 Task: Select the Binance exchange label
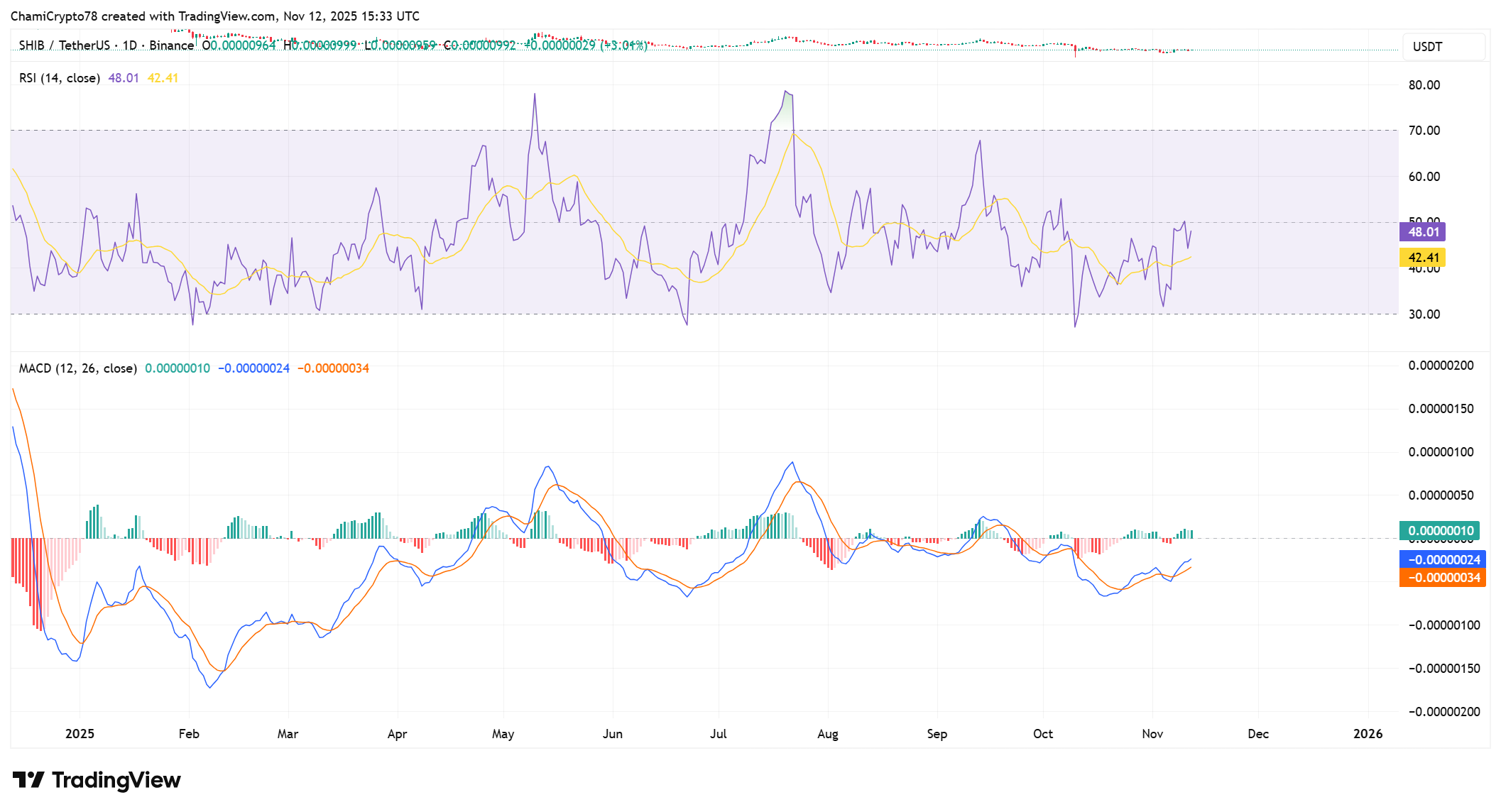click(170, 45)
